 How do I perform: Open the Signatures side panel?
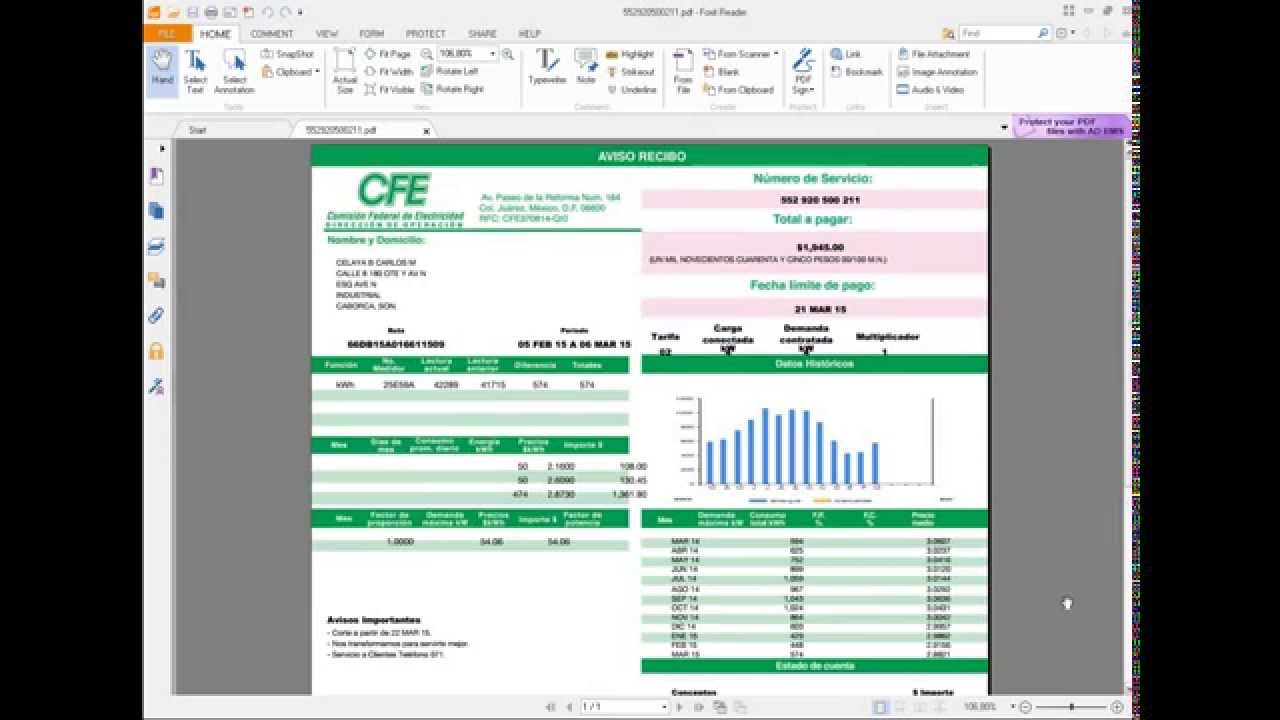click(156, 386)
